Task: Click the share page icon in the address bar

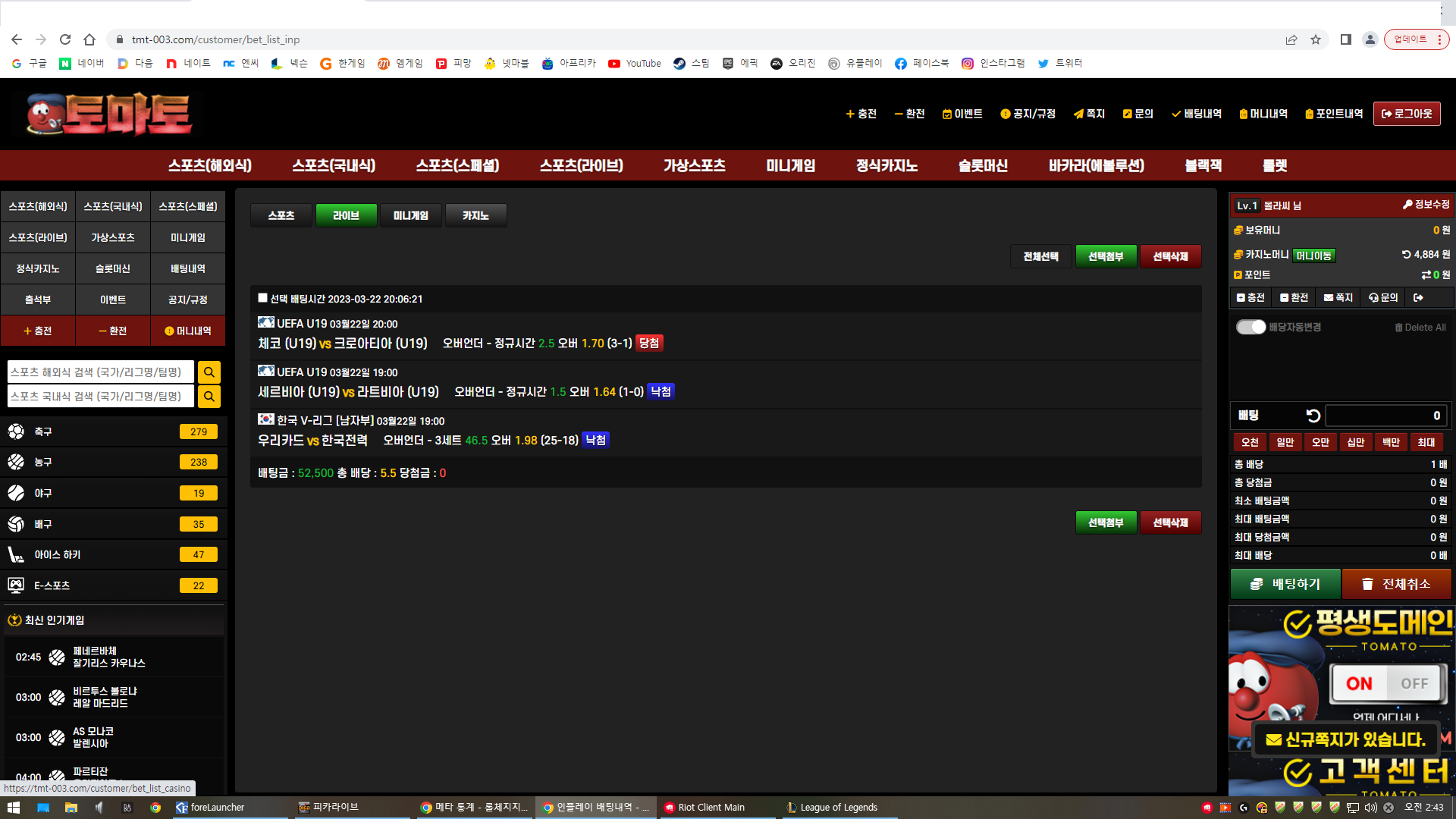Action: [x=1291, y=39]
